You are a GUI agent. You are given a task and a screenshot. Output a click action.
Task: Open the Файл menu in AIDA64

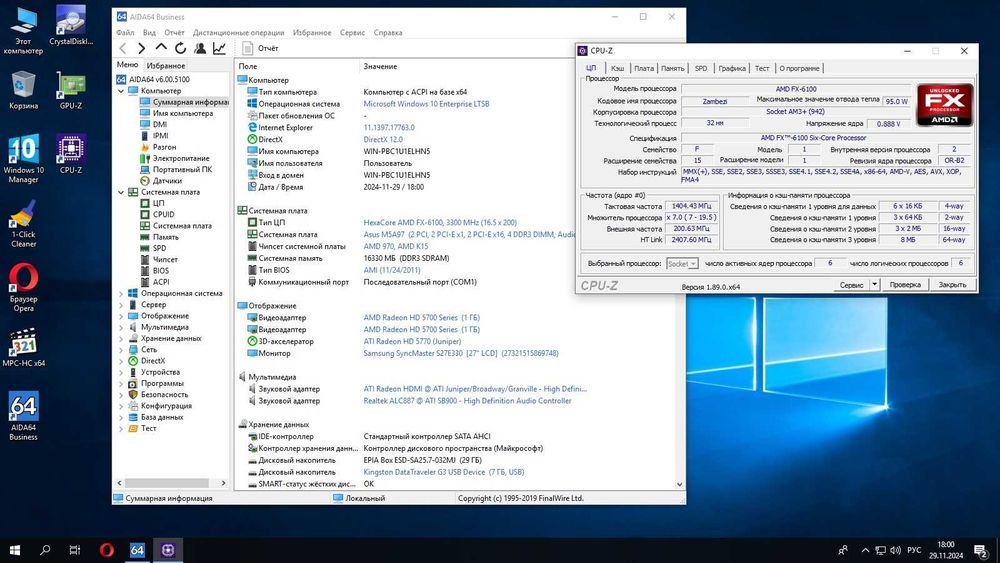click(125, 33)
